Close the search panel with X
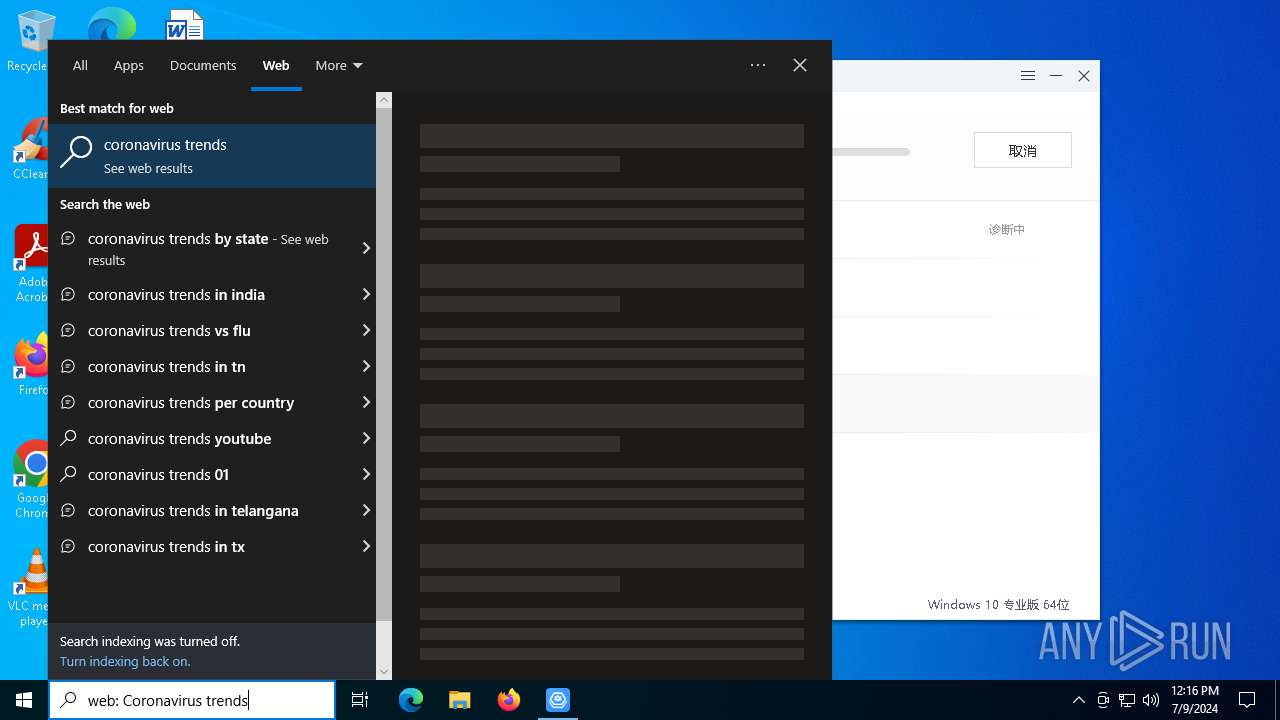The image size is (1280, 720). [x=800, y=65]
